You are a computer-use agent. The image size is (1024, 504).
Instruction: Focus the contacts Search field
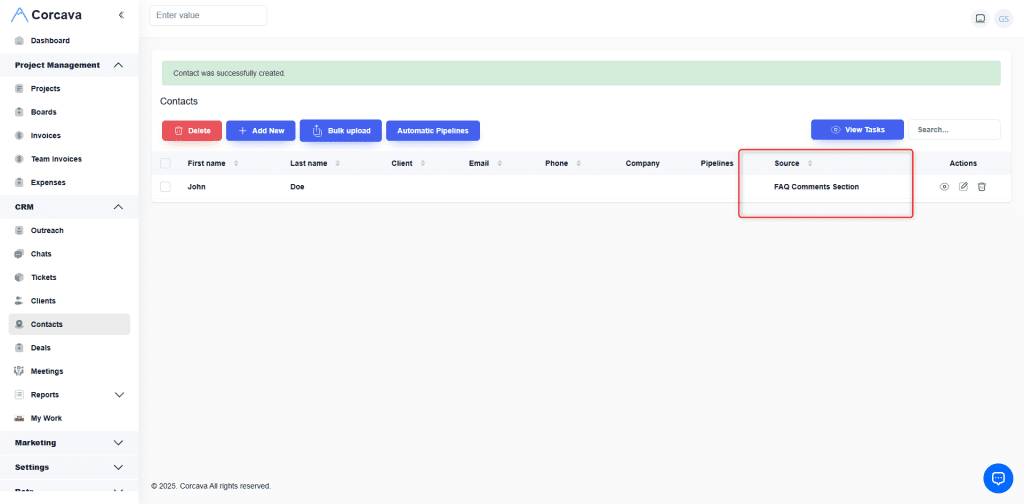(x=954, y=129)
